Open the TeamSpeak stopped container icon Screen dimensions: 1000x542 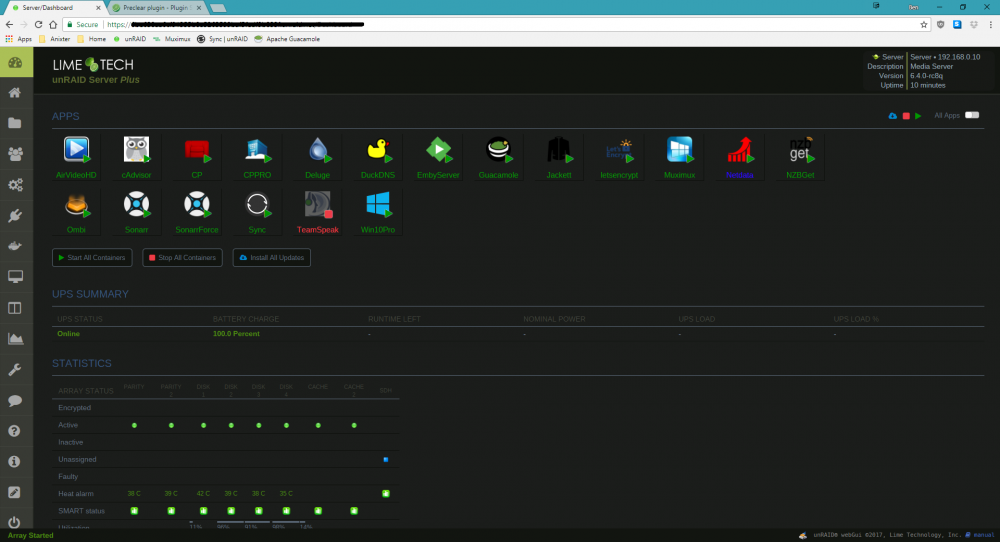pyautogui.click(x=318, y=205)
